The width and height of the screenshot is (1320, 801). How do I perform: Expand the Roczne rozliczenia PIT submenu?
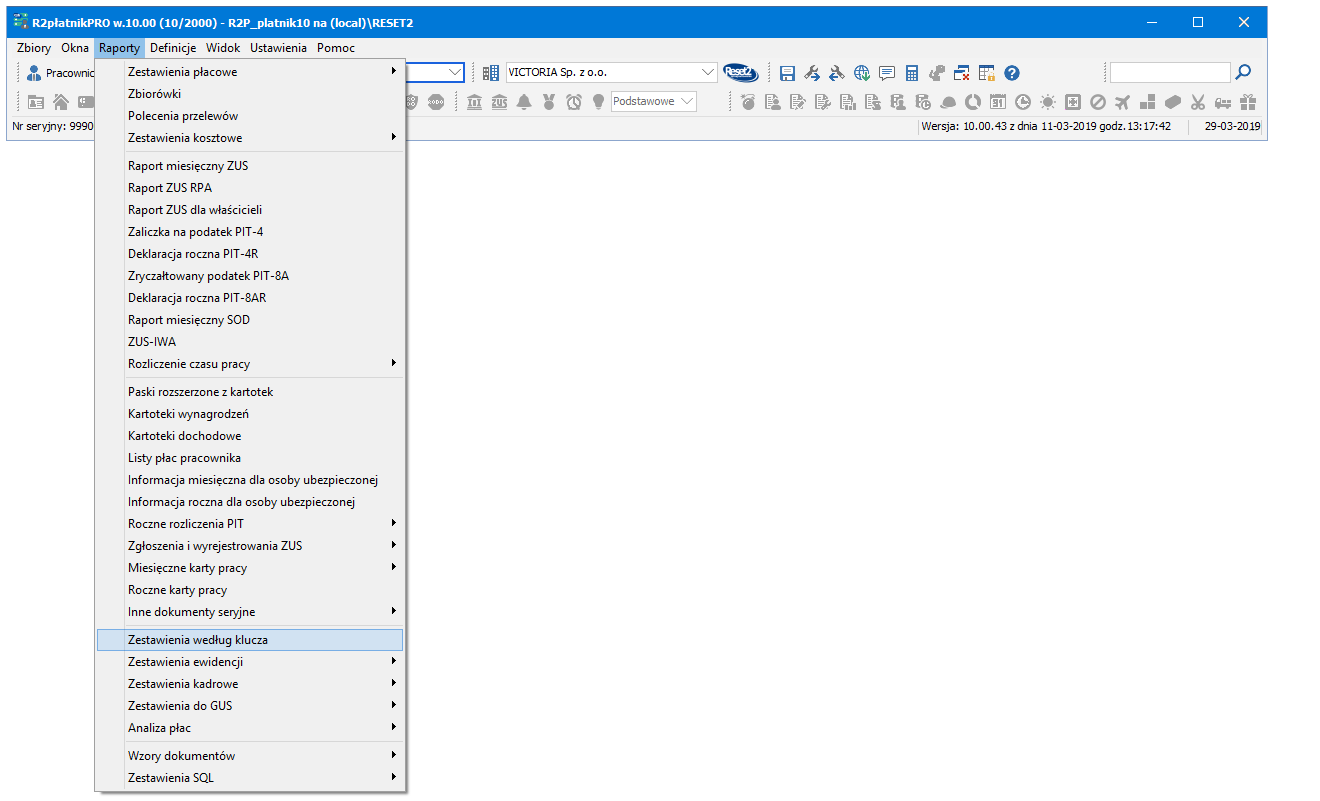(x=250, y=524)
